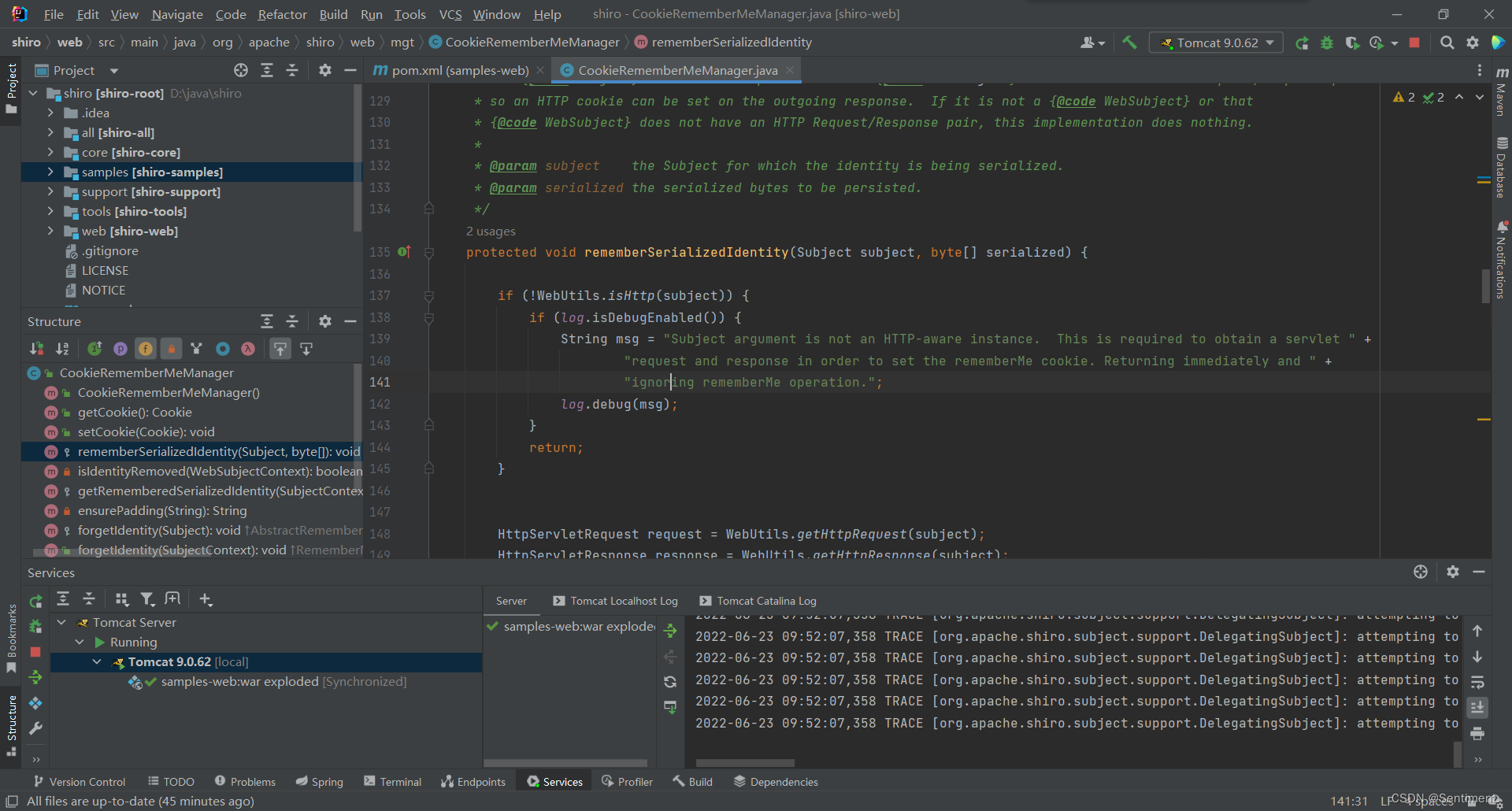Click Update Application icon in Services
Image resolution: width=1512 pixels, height=811 pixels.
(35, 703)
